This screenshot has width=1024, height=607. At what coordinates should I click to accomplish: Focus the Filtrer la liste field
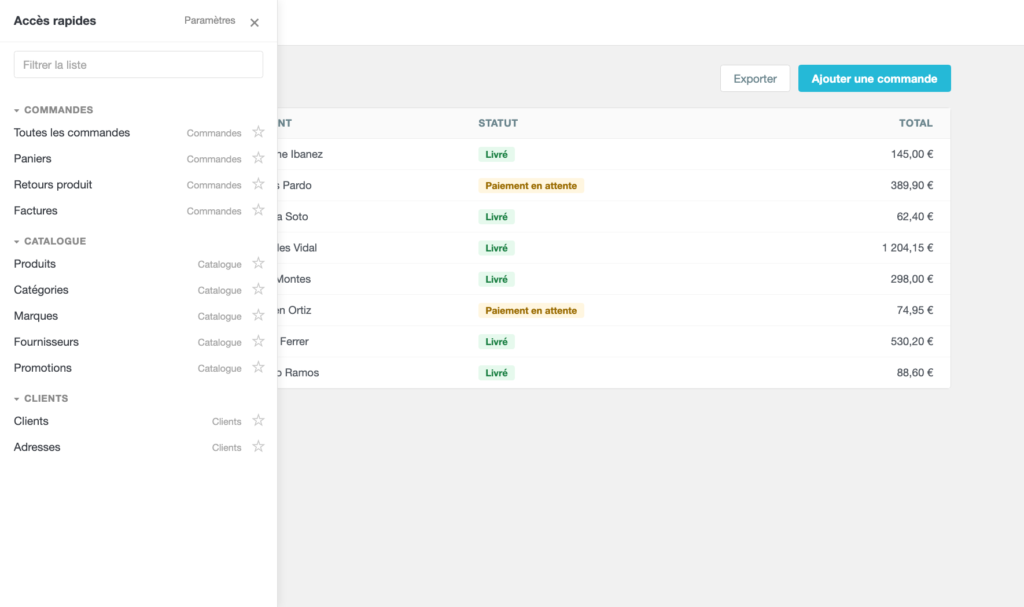[138, 65]
